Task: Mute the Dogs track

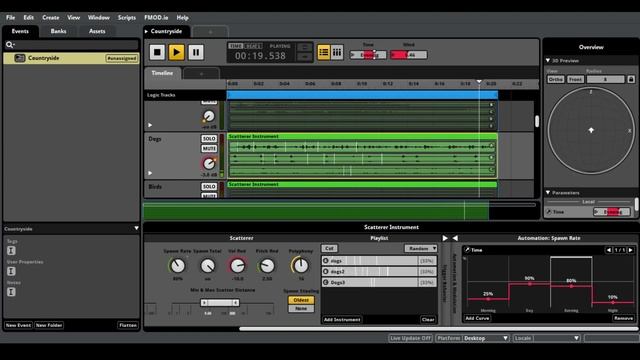Action: click(x=209, y=149)
